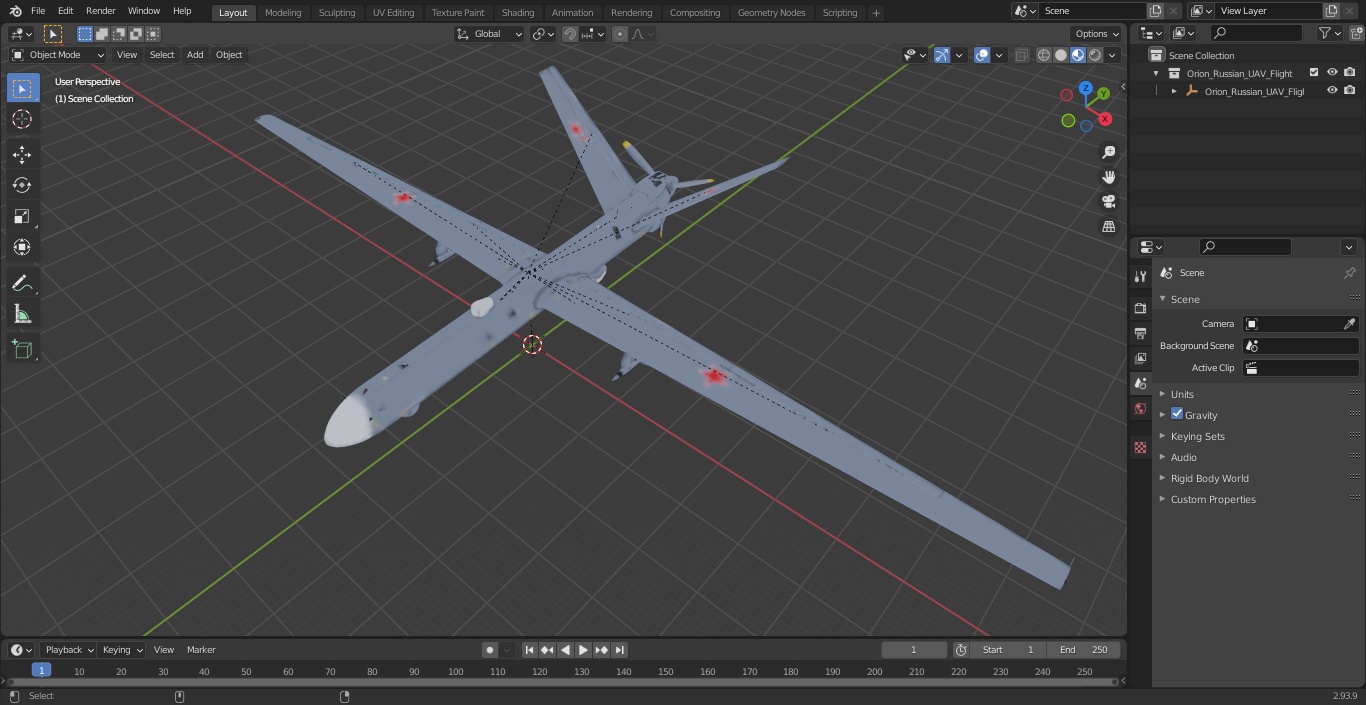1366x705 pixels.
Task: Click the End frame field
Action: click(x=1084, y=650)
